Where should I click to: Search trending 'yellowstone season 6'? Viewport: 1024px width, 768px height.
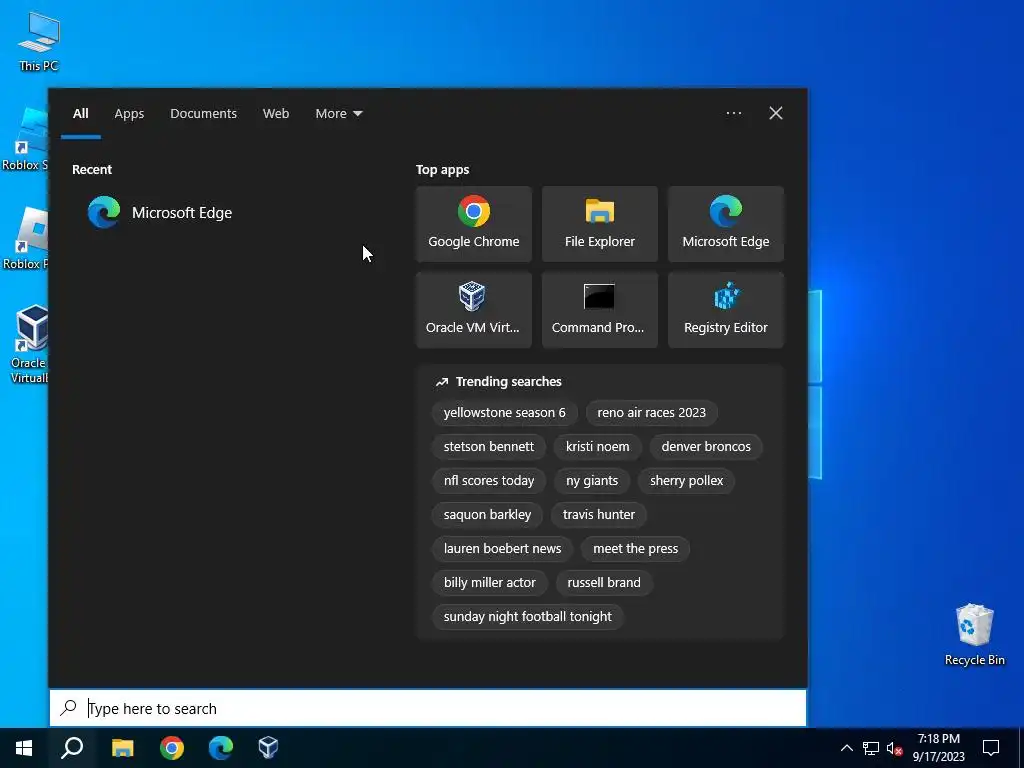(x=505, y=413)
